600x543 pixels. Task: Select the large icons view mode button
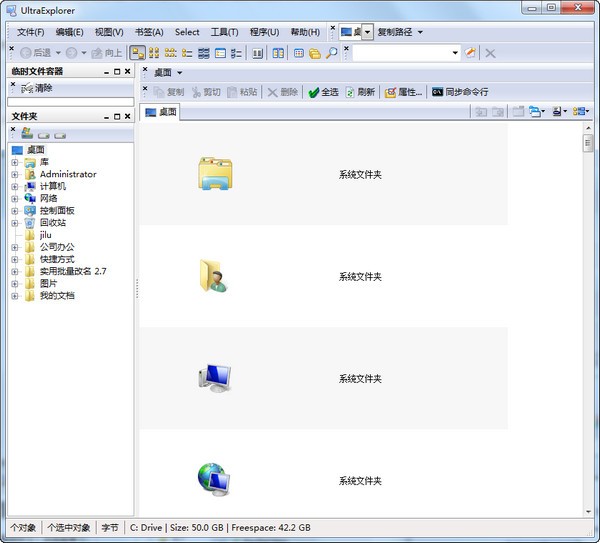[137, 53]
